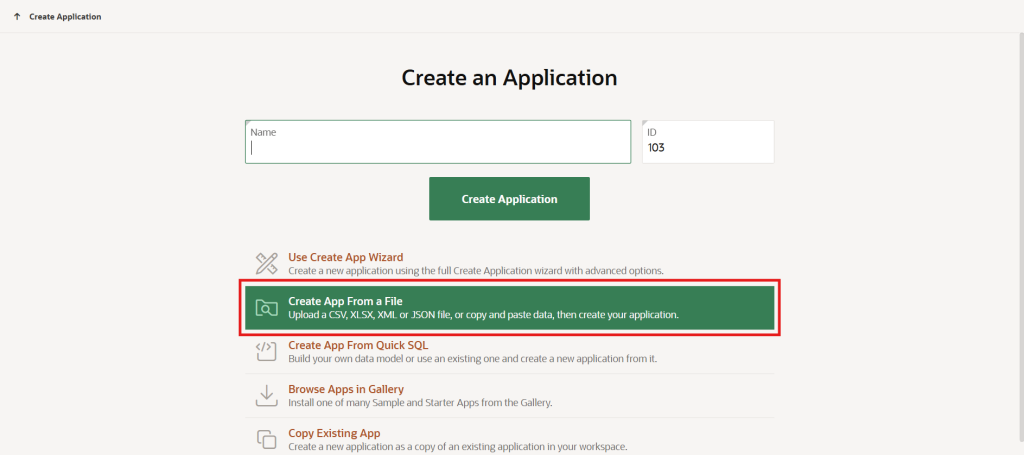Screen dimensions: 1024x455
Task: Click the description about uploading CSV, XLSX files
Action: (x=484, y=315)
